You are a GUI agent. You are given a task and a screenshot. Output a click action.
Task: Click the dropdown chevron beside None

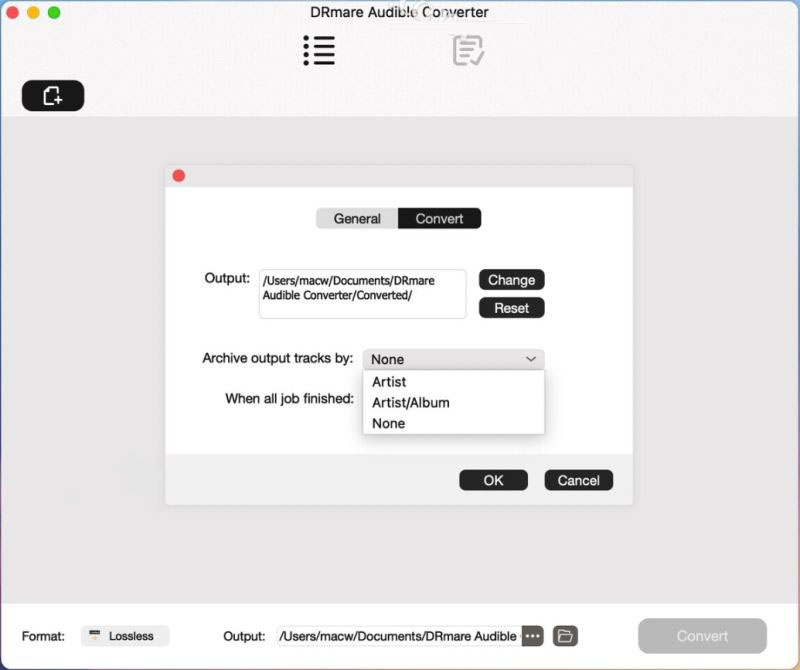point(531,359)
